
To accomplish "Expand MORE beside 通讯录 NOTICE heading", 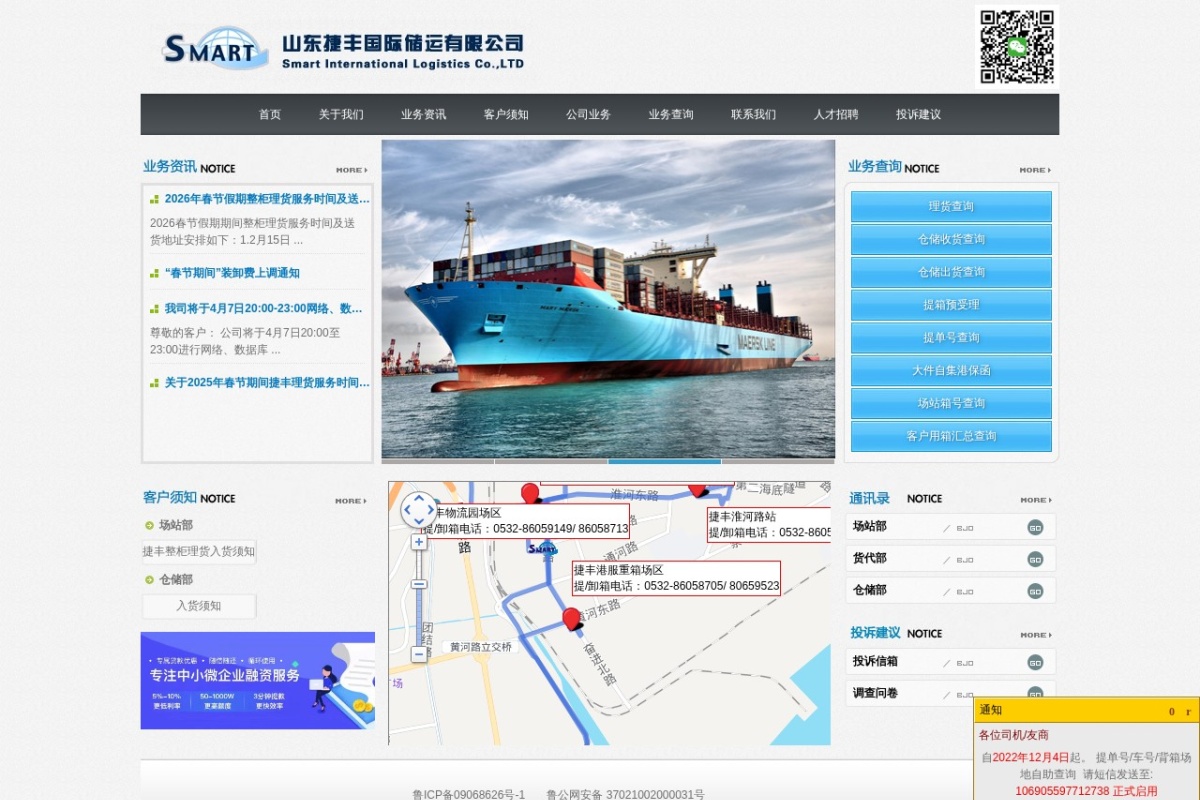I will (1036, 500).
